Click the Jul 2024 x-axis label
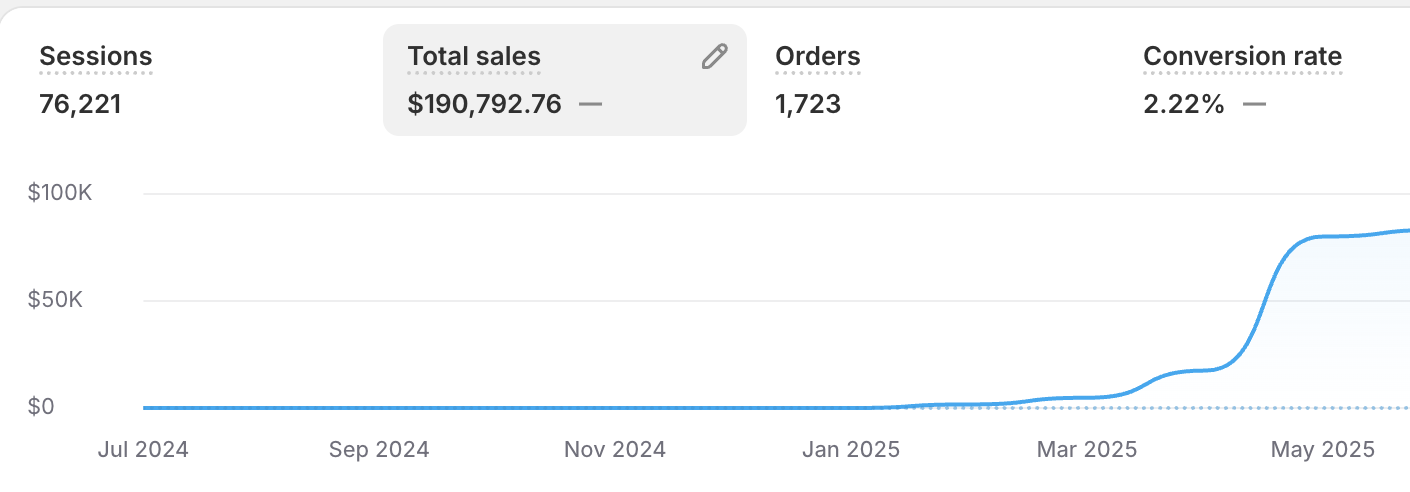Screen dimensions: 1410x492 143,450
